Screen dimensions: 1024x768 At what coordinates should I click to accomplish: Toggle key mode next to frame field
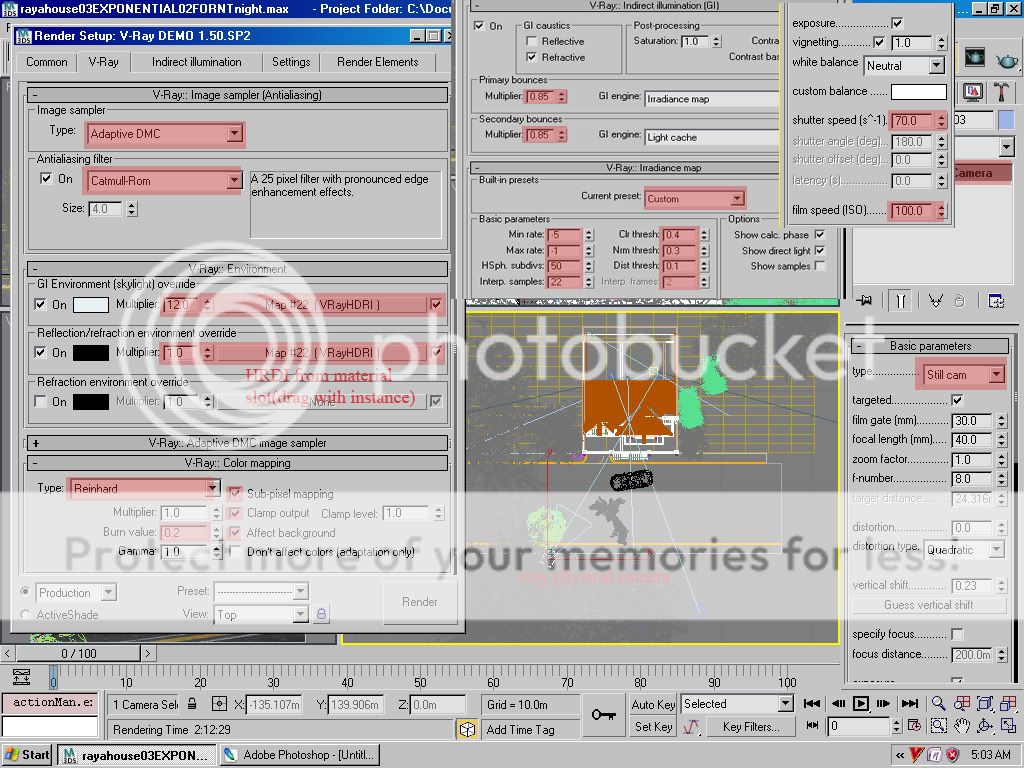[812, 725]
